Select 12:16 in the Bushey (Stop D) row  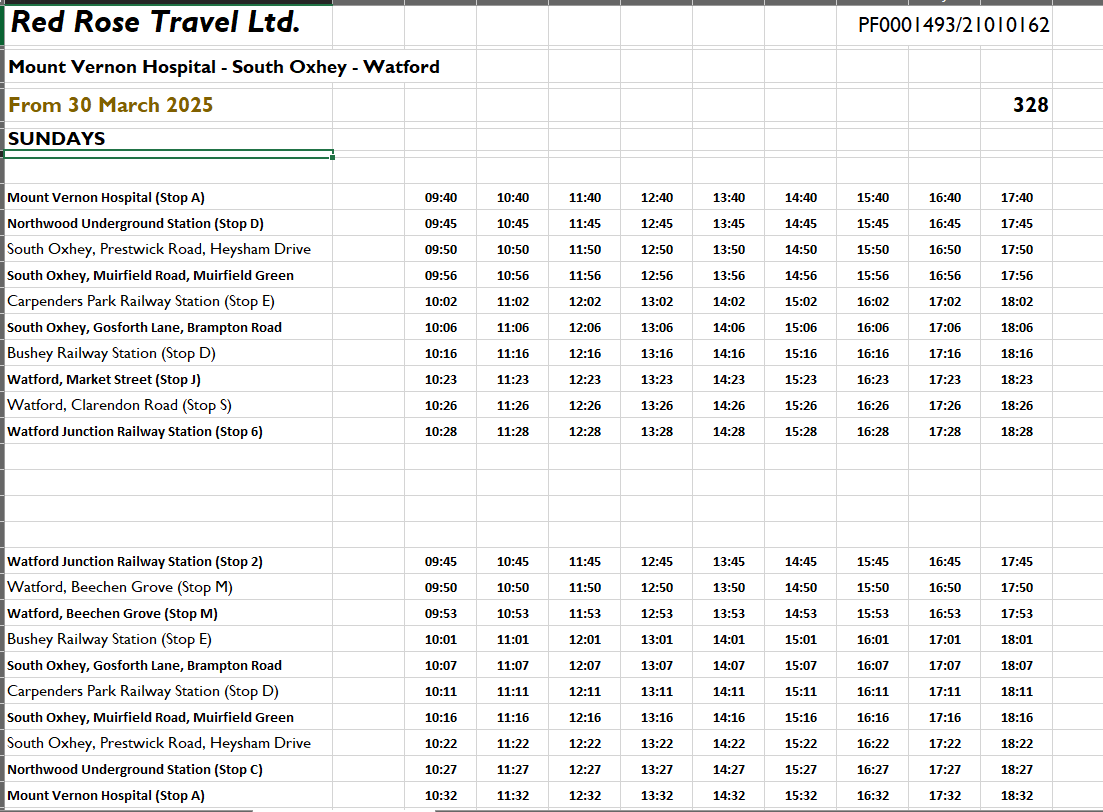click(585, 354)
